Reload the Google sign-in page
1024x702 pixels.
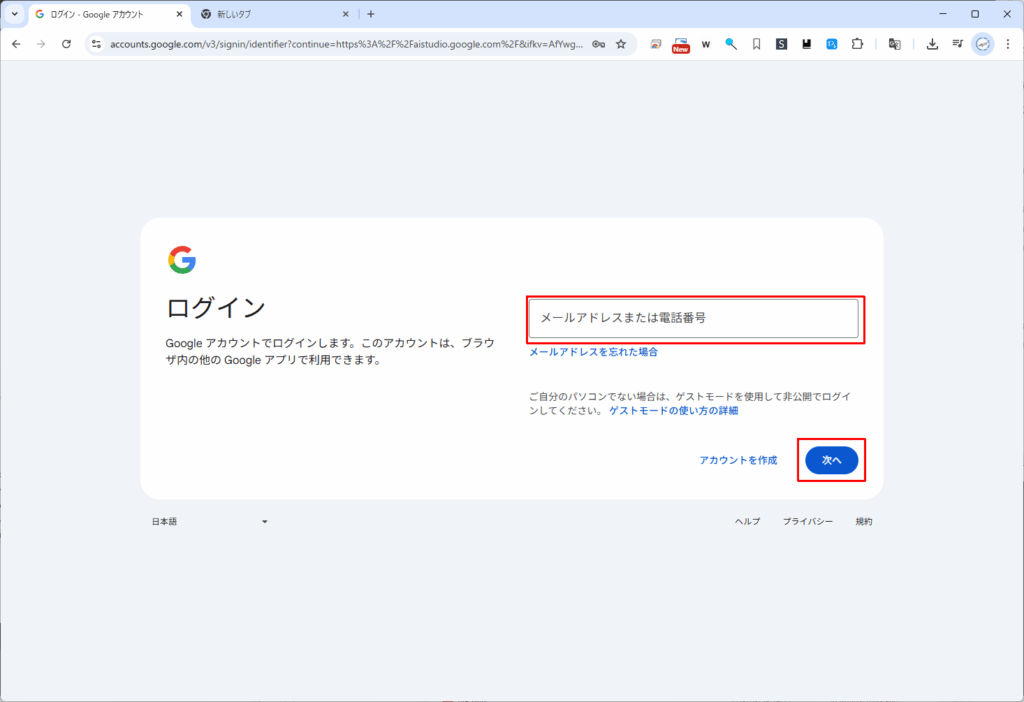point(66,44)
